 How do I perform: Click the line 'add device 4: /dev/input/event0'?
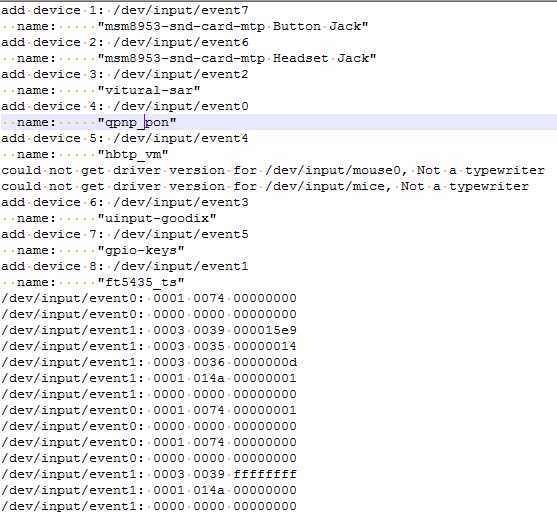pyautogui.click(x=125, y=106)
